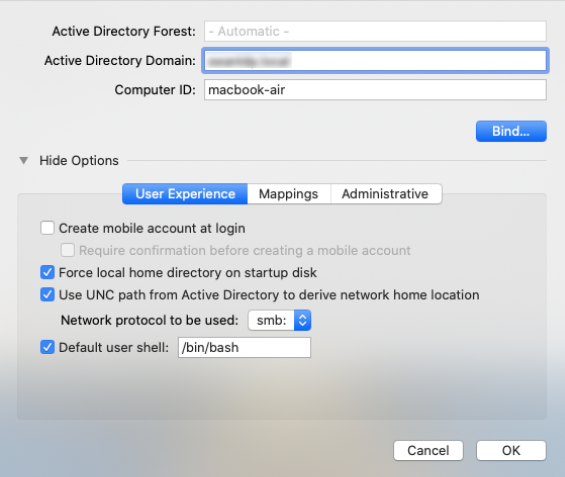Toggle Use UNC path from Active Directory
Image resolution: width=565 pixels, height=477 pixels.
(x=47, y=295)
